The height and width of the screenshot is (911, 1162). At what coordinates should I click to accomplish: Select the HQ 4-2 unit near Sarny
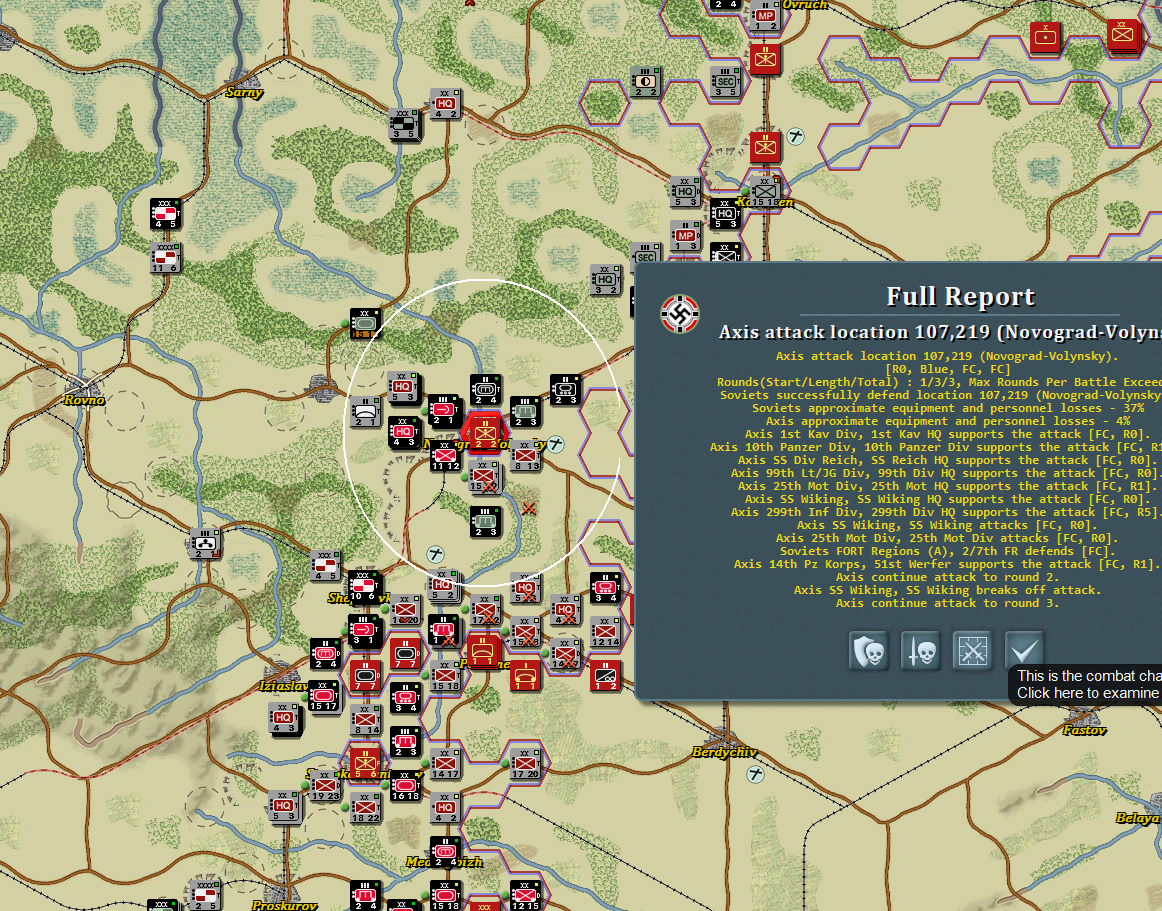[x=445, y=105]
